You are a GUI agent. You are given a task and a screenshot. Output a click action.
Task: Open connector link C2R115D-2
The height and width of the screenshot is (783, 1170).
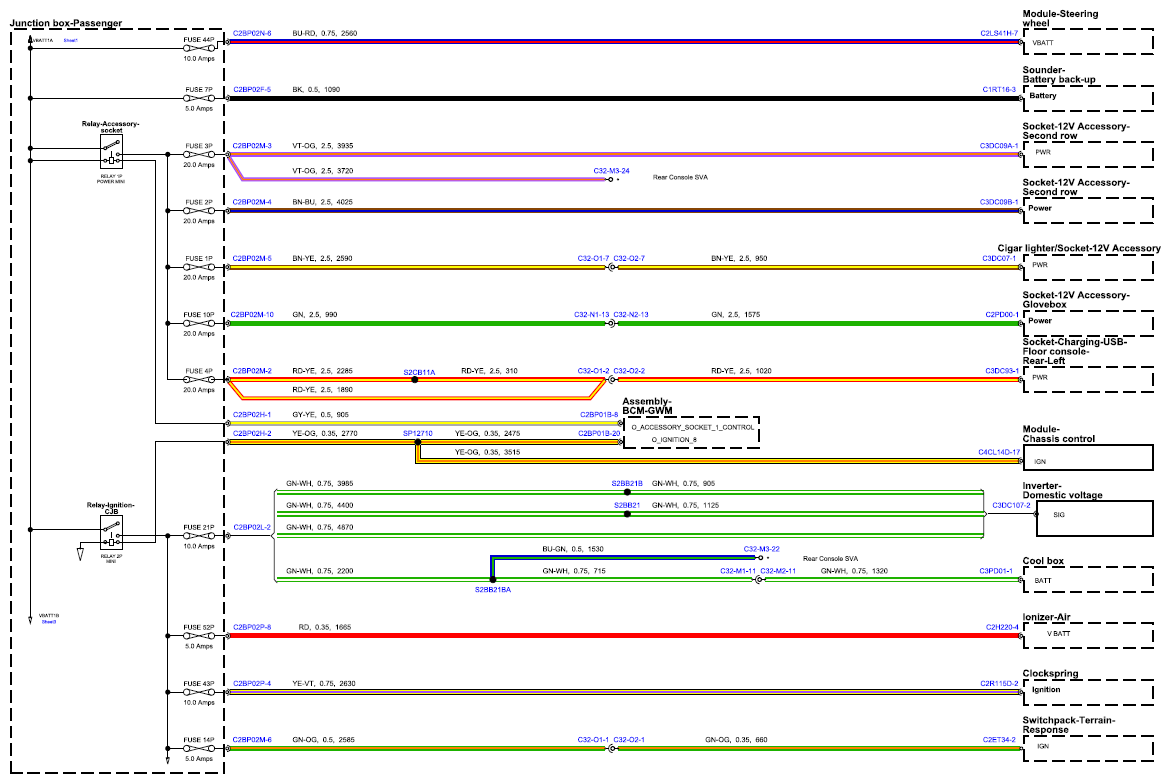pos(999,684)
